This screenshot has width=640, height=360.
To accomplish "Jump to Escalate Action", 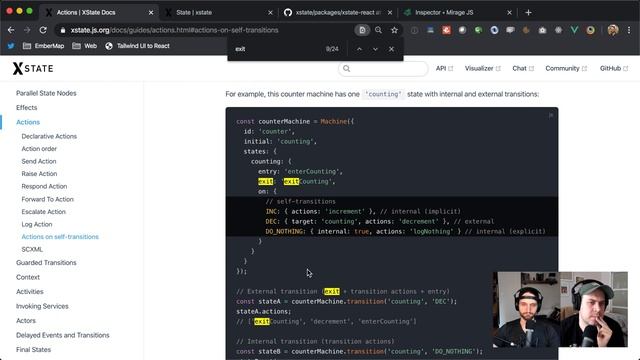I will [x=43, y=211].
